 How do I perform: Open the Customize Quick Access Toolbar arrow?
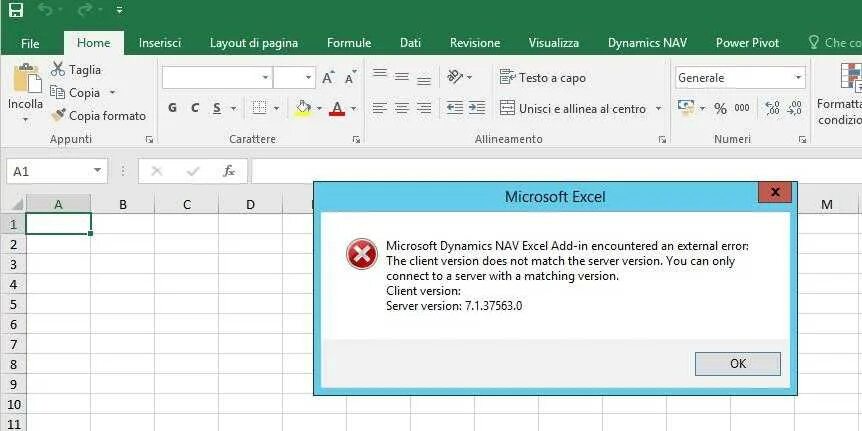pyautogui.click(x=120, y=10)
